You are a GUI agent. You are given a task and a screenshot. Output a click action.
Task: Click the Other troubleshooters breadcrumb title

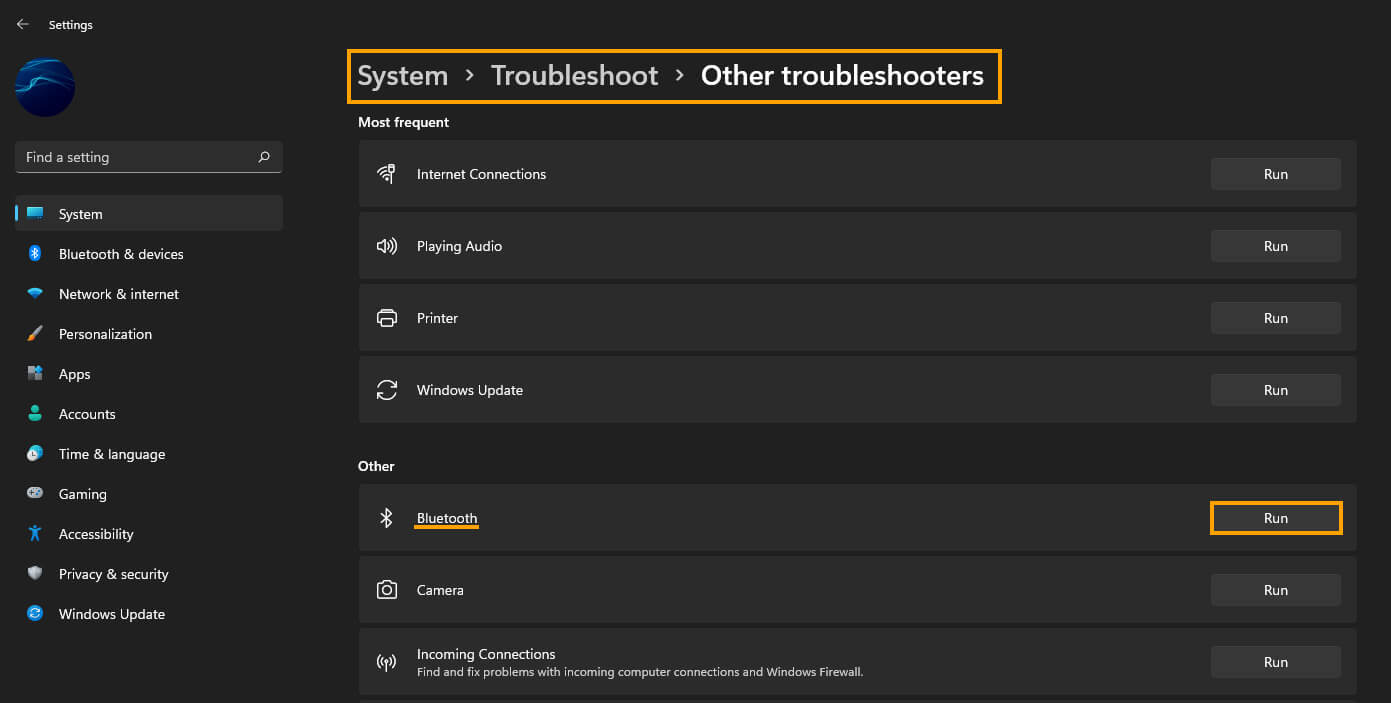842,76
